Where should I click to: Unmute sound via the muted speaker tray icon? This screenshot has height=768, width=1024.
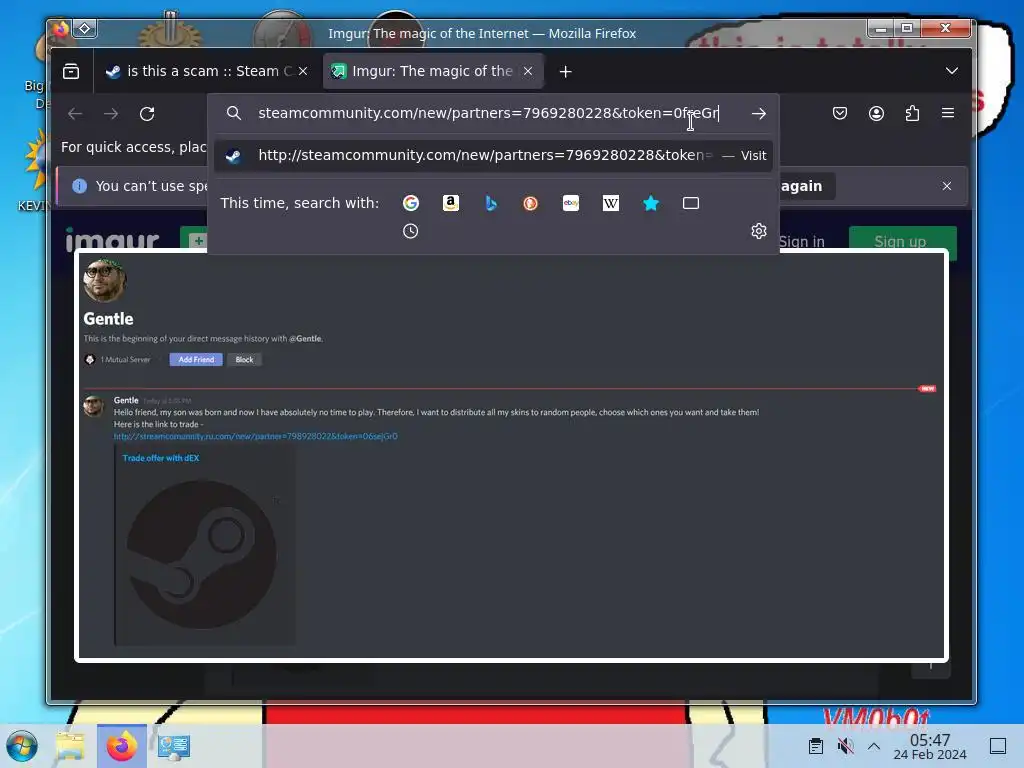click(x=846, y=746)
